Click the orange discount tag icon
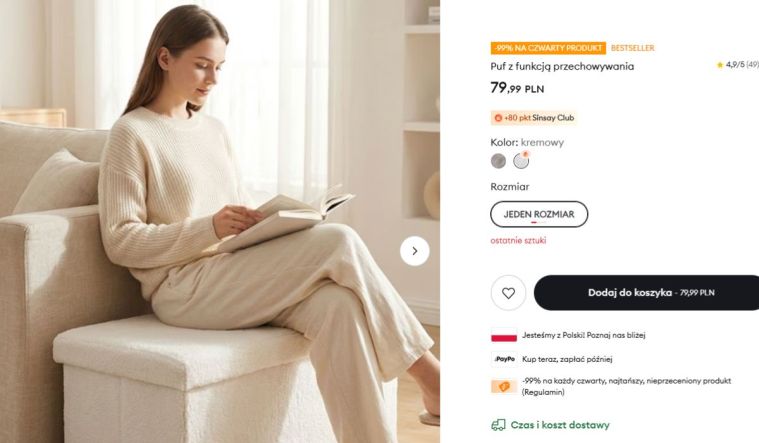759x443 pixels. 504,386
